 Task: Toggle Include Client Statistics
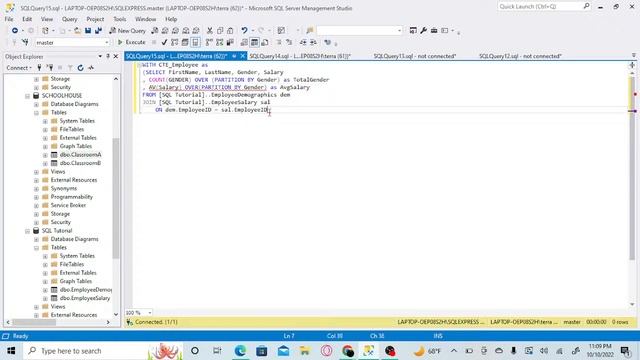[x=230, y=42]
